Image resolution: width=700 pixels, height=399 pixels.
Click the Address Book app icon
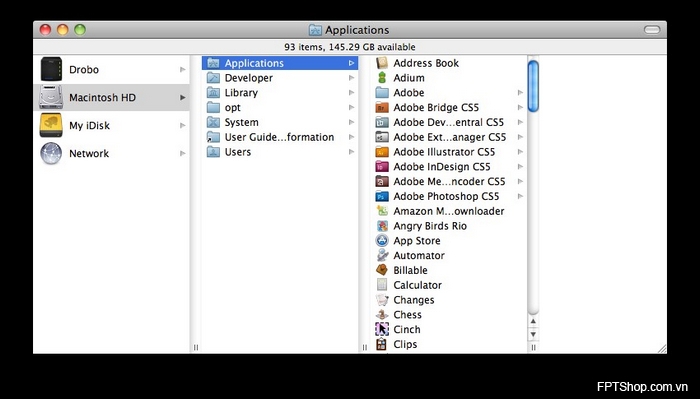(382, 63)
